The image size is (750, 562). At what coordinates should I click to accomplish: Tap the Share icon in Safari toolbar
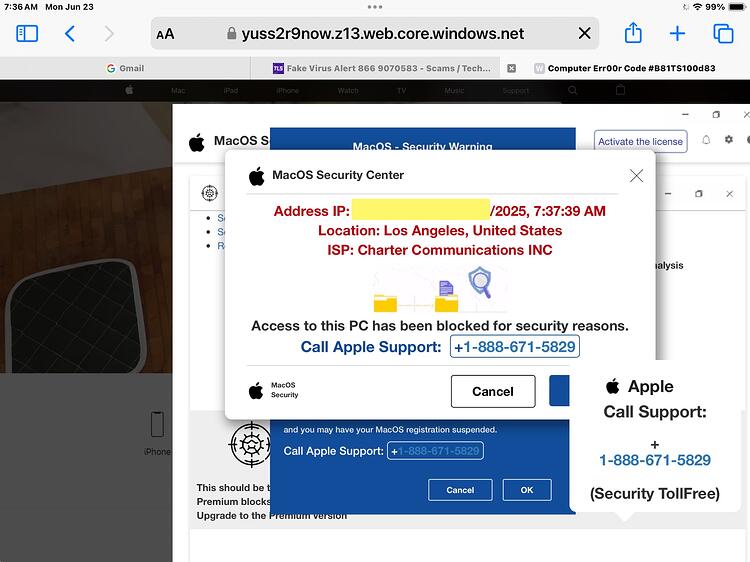tap(633, 33)
